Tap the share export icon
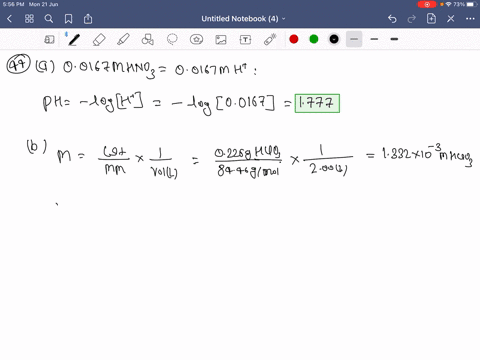 click(x=88, y=19)
